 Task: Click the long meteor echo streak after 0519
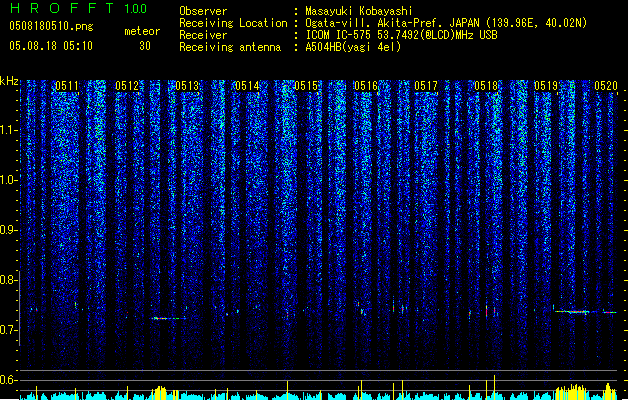(x=572, y=312)
